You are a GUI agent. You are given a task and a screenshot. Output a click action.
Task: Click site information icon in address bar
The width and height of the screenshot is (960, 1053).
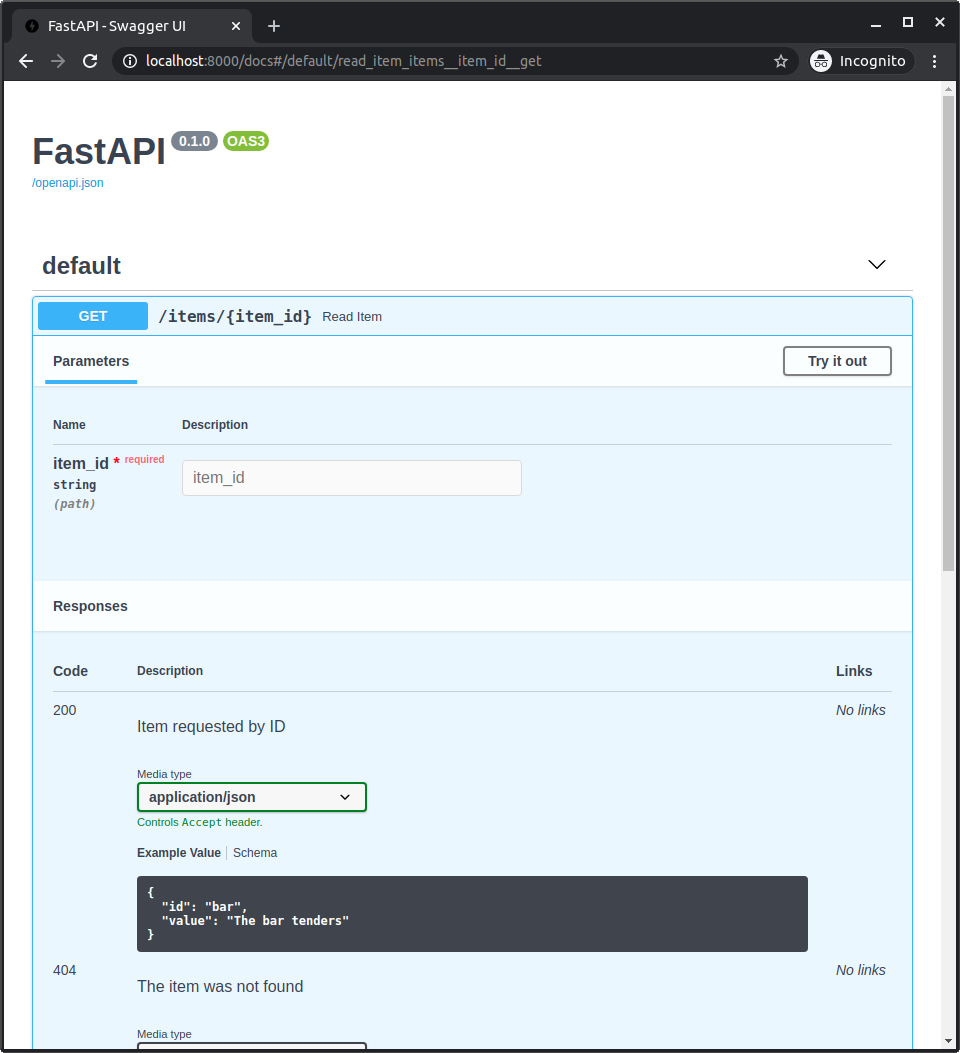point(130,61)
